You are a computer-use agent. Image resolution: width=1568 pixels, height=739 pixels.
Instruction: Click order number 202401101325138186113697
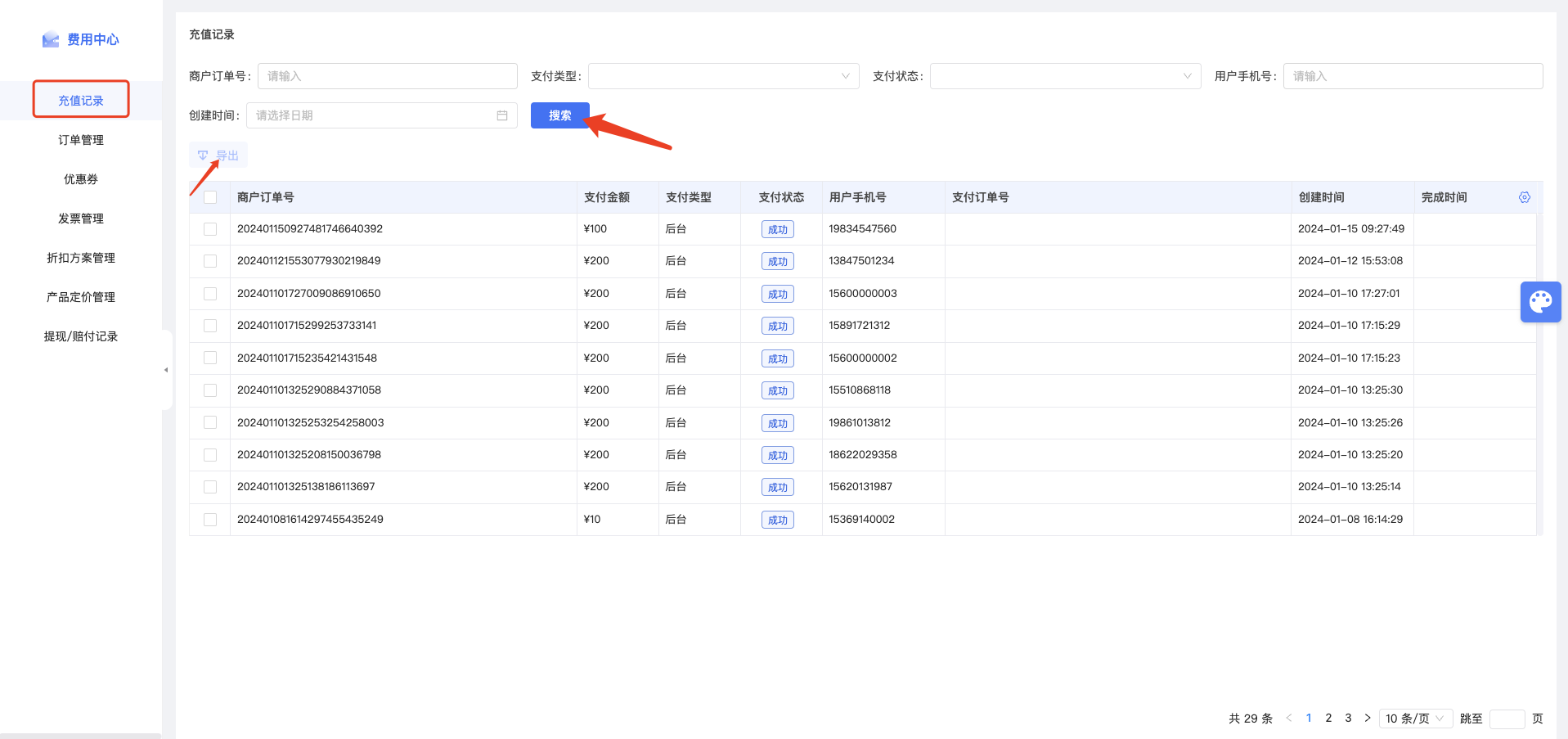coord(306,487)
